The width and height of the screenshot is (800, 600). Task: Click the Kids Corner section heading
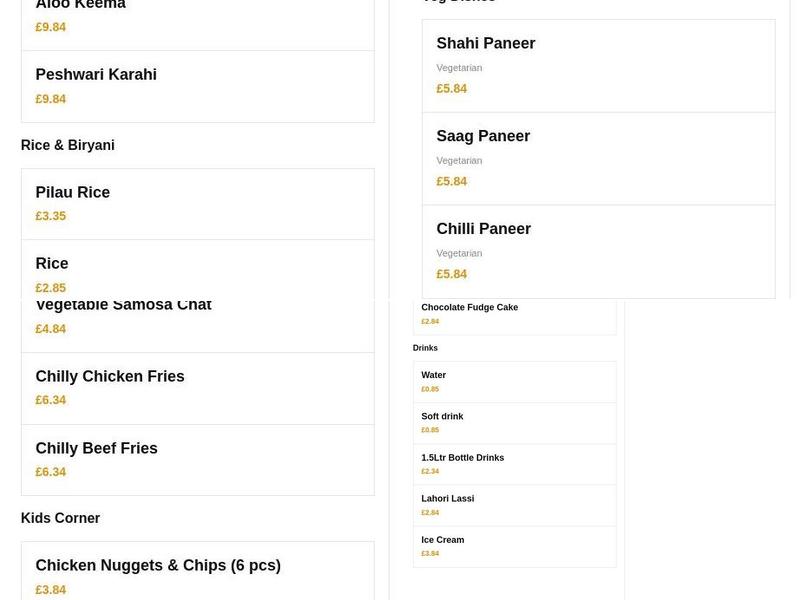(x=60, y=518)
